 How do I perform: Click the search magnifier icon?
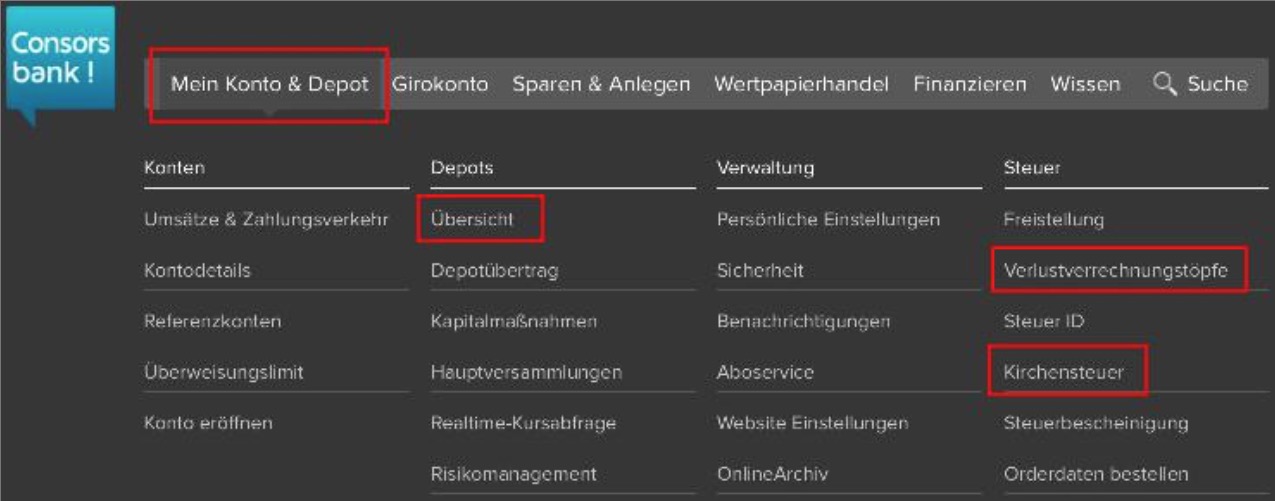1164,84
